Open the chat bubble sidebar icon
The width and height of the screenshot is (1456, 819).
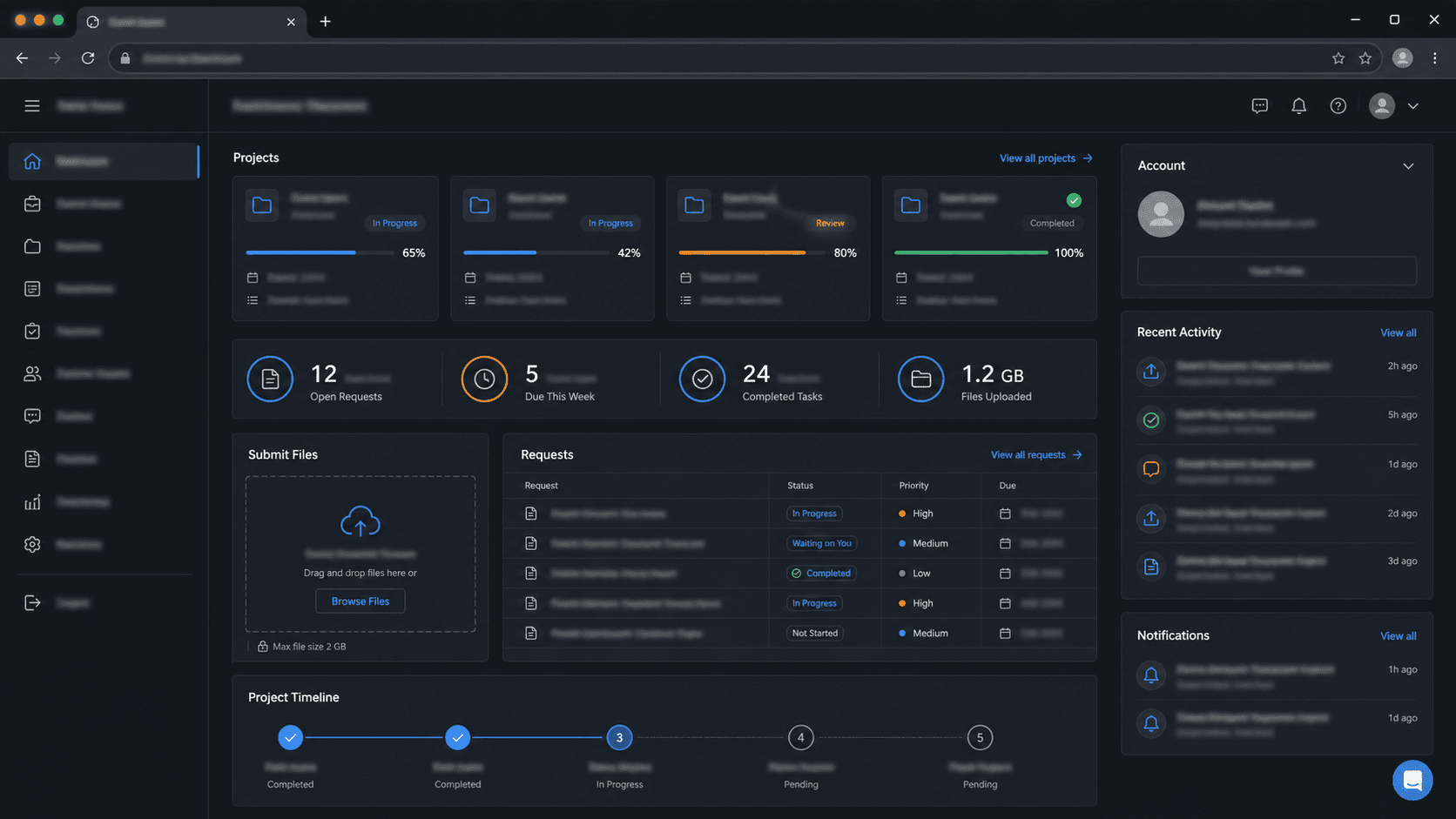(x=32, y=416)
